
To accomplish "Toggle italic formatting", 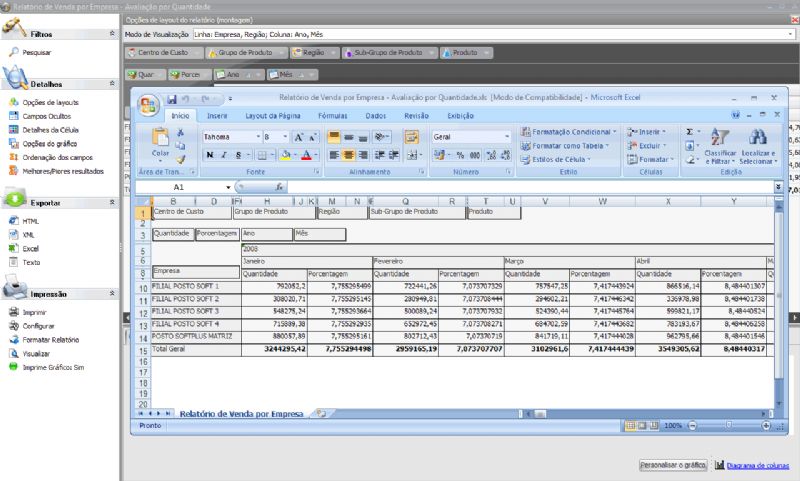I will coord(223,155).
